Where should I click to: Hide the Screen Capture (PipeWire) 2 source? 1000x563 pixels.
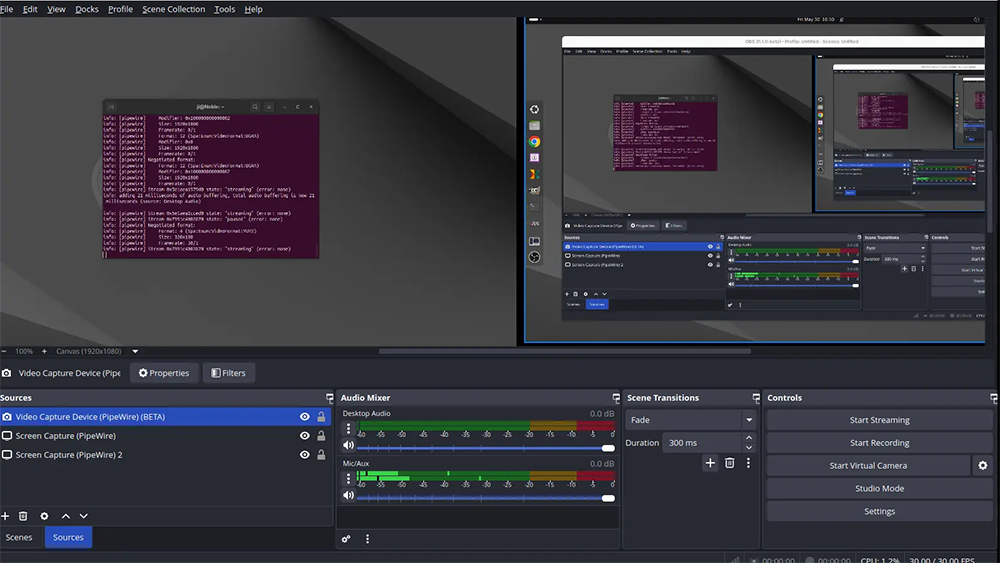click(x=305, y=455)
